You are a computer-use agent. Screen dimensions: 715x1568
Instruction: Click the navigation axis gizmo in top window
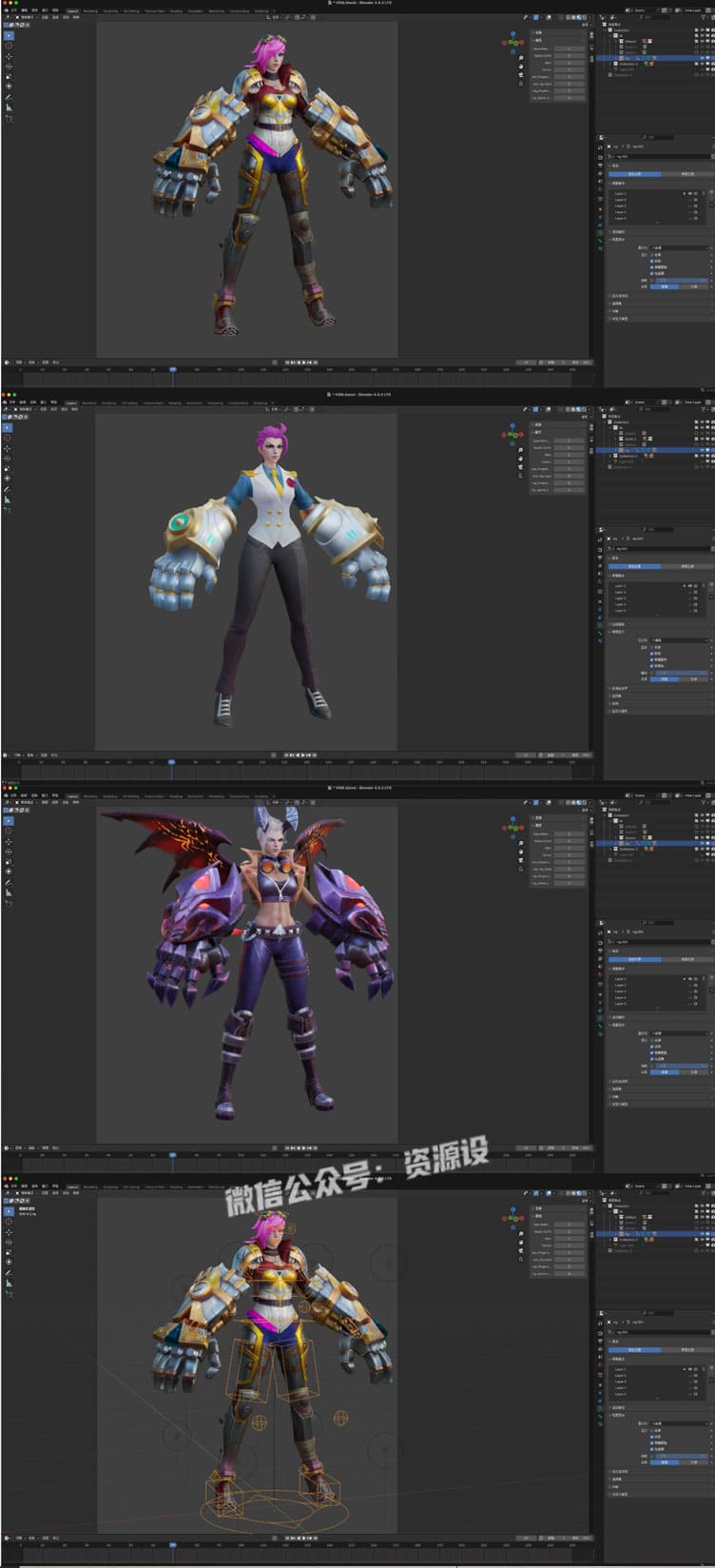(x=512, y=43)
